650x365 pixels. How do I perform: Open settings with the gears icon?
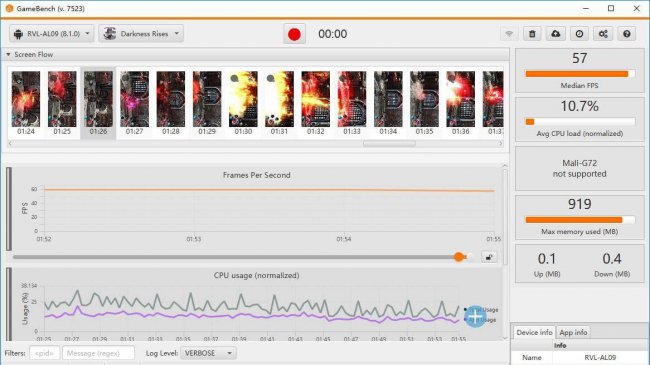coord(603,34)
